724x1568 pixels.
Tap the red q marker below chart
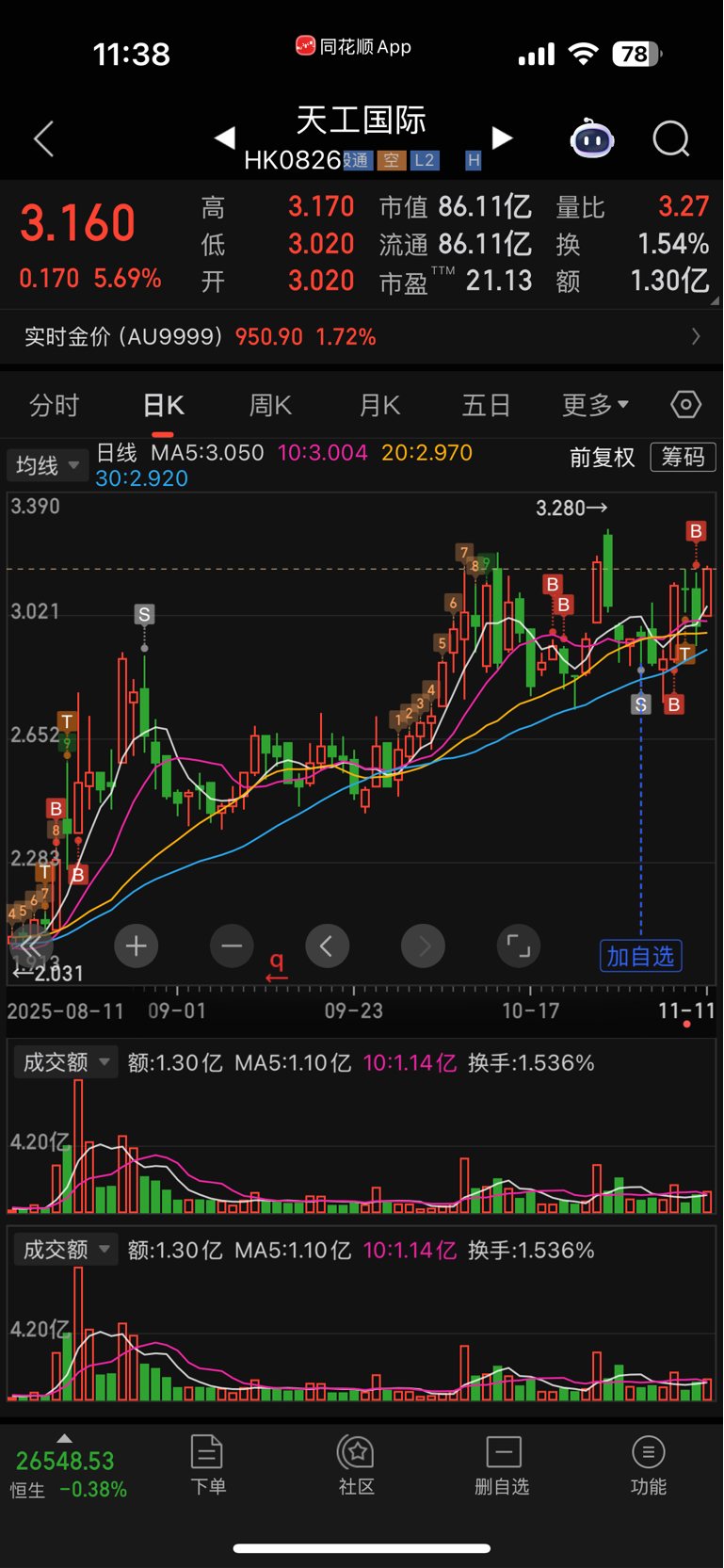tap(277, 964)
